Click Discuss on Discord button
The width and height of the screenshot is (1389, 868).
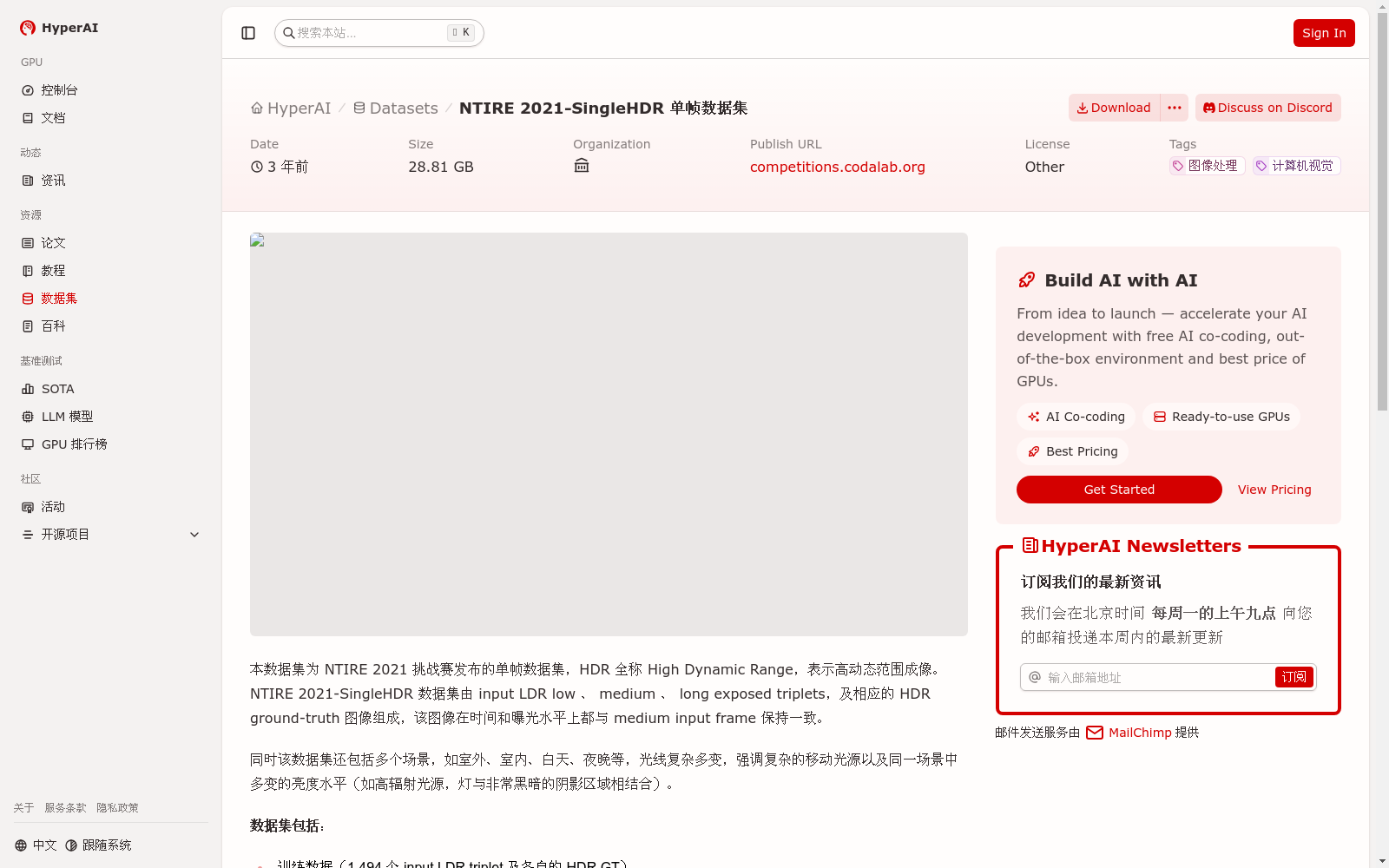pyautogui.click(x=1268, y=108)
